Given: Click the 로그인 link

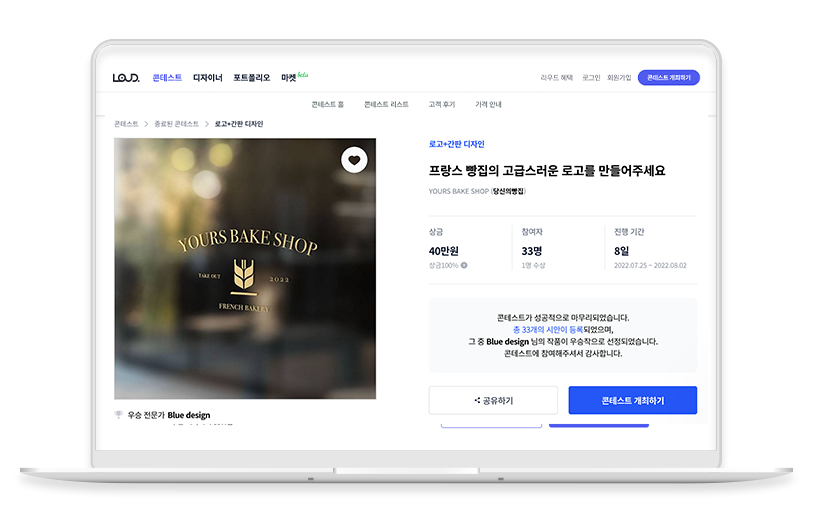Looking at the screenshot, I should (x=591, y=78).
